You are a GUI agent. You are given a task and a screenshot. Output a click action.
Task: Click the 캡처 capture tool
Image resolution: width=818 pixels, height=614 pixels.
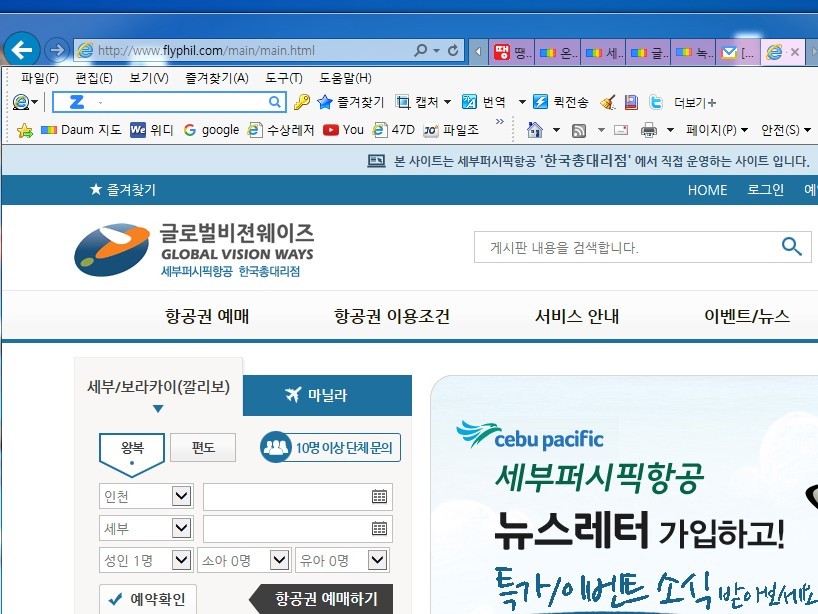pyautogui.click(x=416, y=102)
